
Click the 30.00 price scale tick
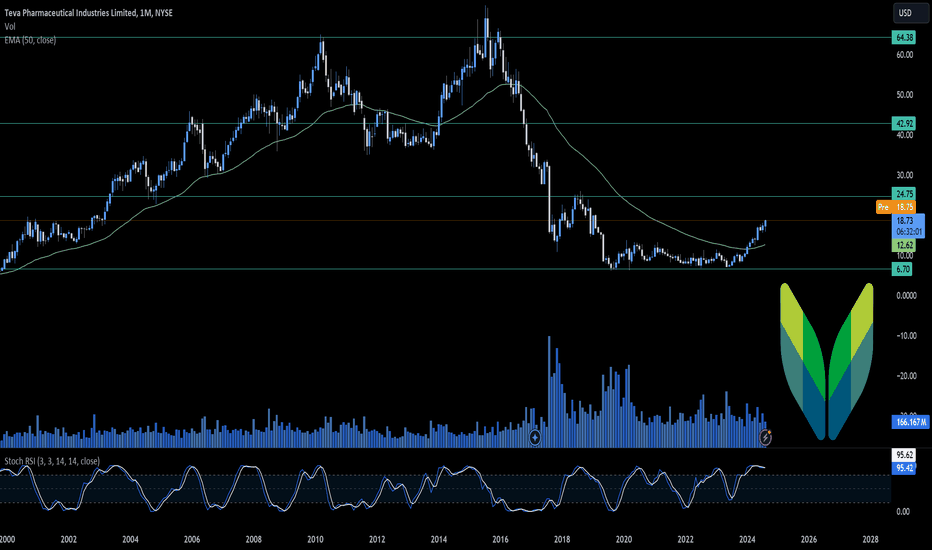(905, 175)
